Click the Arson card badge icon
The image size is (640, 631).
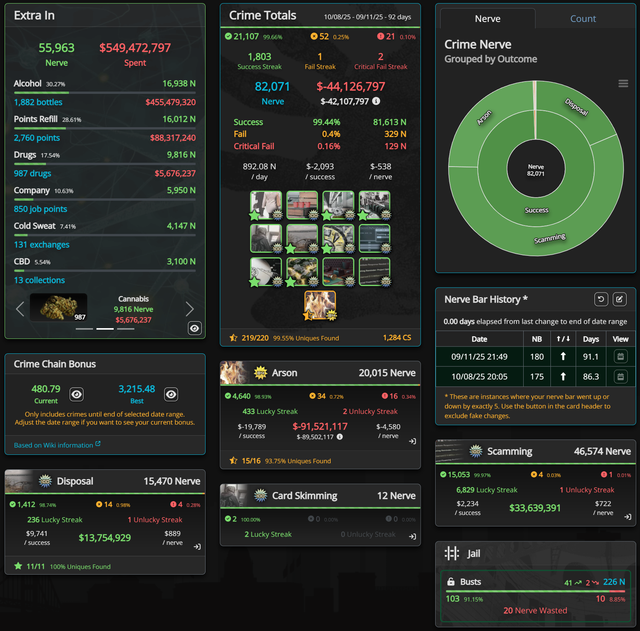pos(260,373)
